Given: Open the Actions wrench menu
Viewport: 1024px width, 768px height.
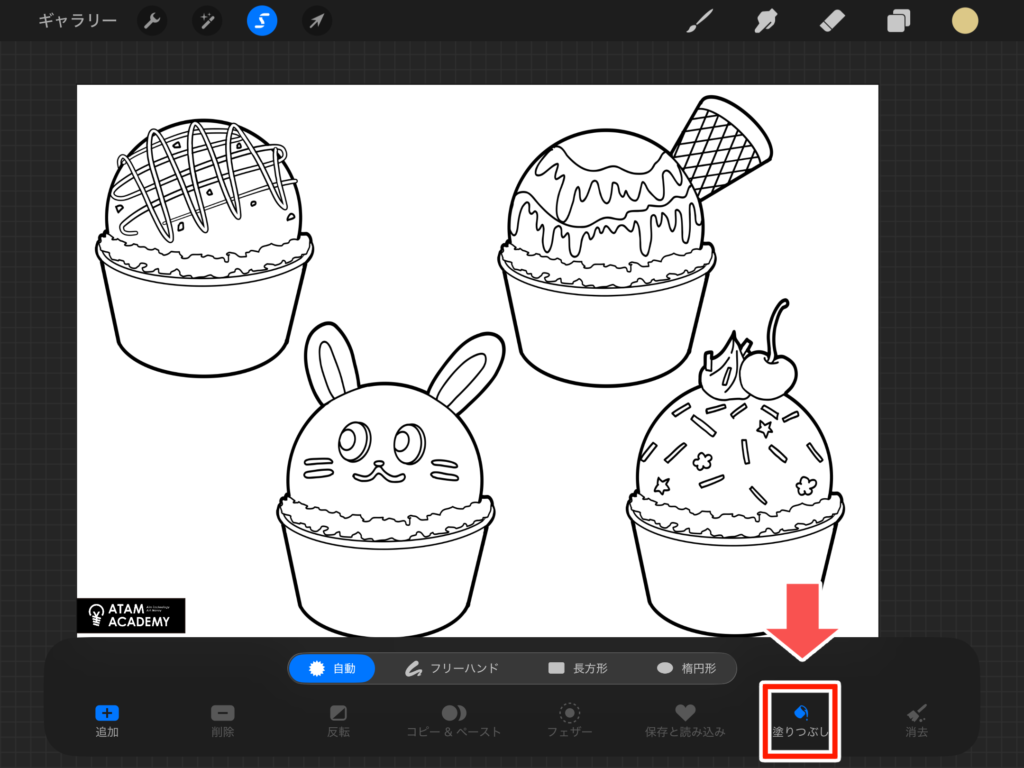Looking at the screenshot, I should (152, 21).
